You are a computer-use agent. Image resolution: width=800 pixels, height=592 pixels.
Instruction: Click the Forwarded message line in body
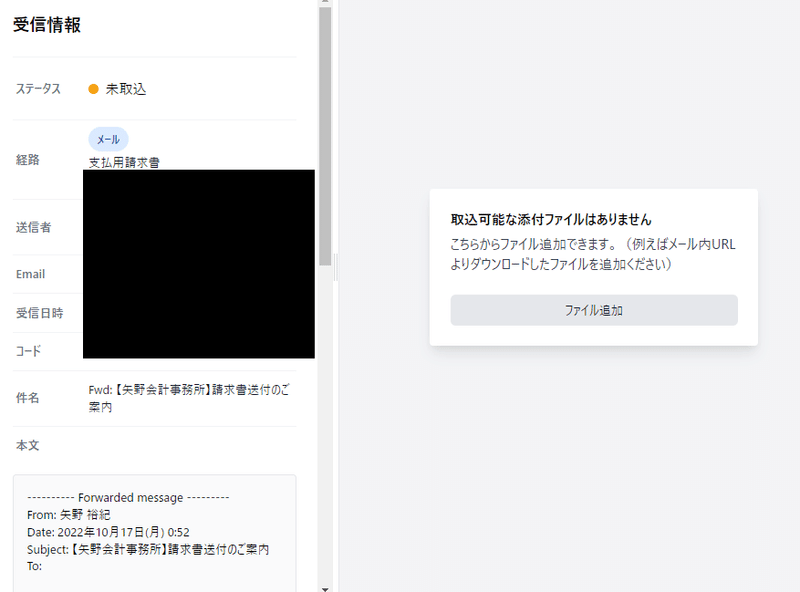128,497
